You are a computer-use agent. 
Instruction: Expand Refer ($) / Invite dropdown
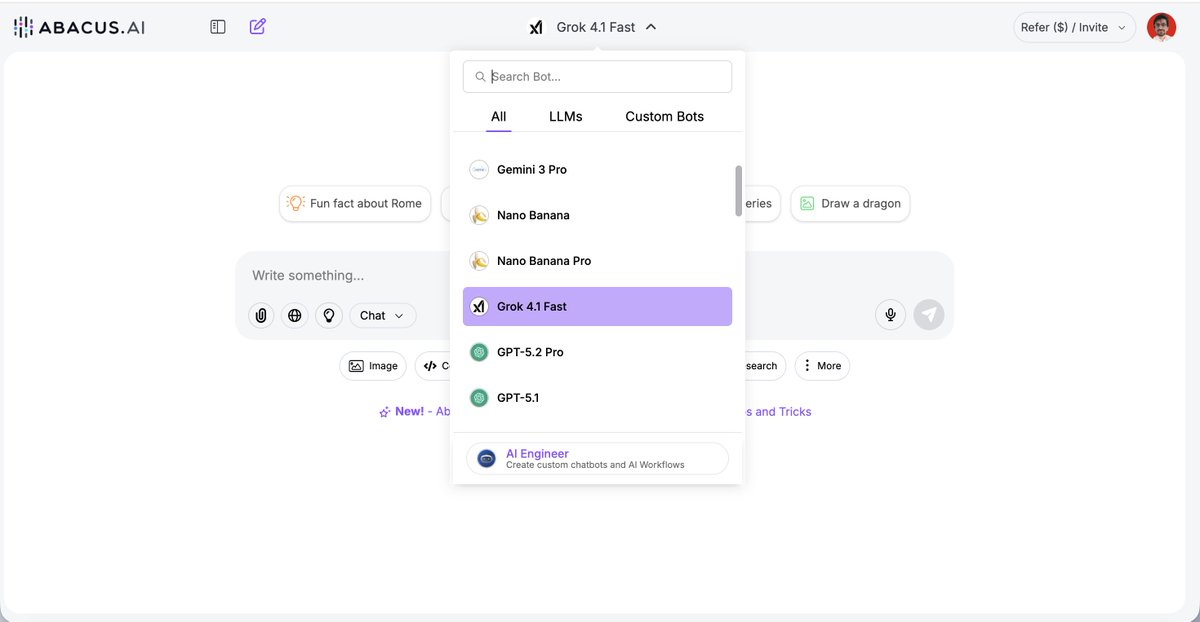1074,27
